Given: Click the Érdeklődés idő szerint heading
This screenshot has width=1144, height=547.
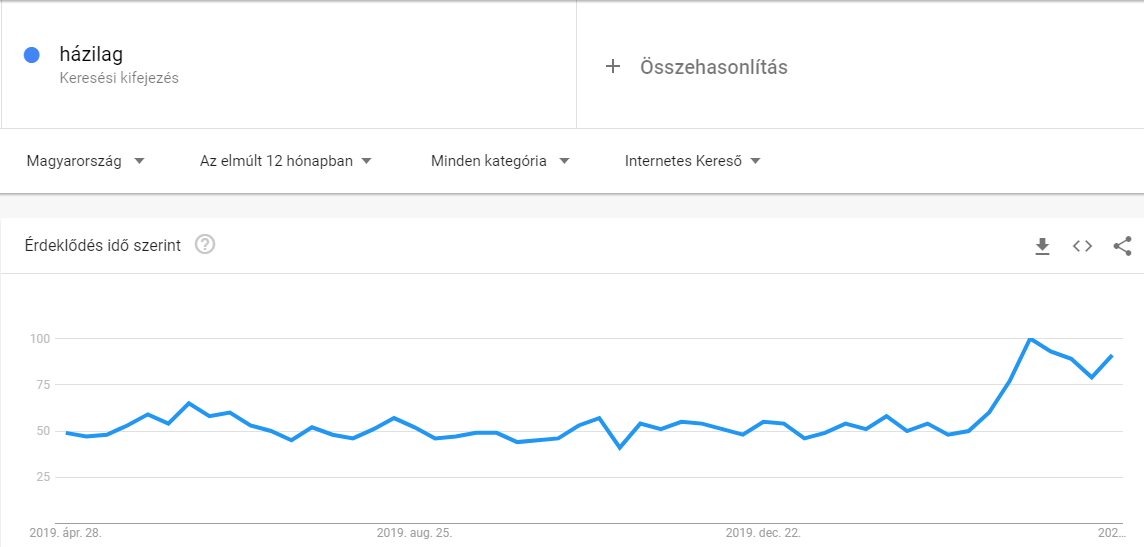Looking at the screenshot, I should click(103, 246).
